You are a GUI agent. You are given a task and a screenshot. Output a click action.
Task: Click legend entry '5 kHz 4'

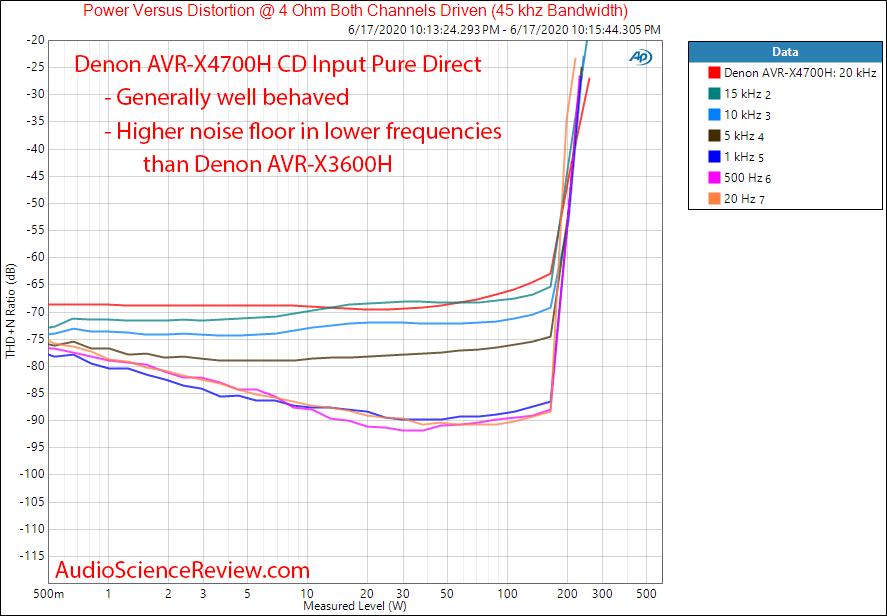(744, 136)
